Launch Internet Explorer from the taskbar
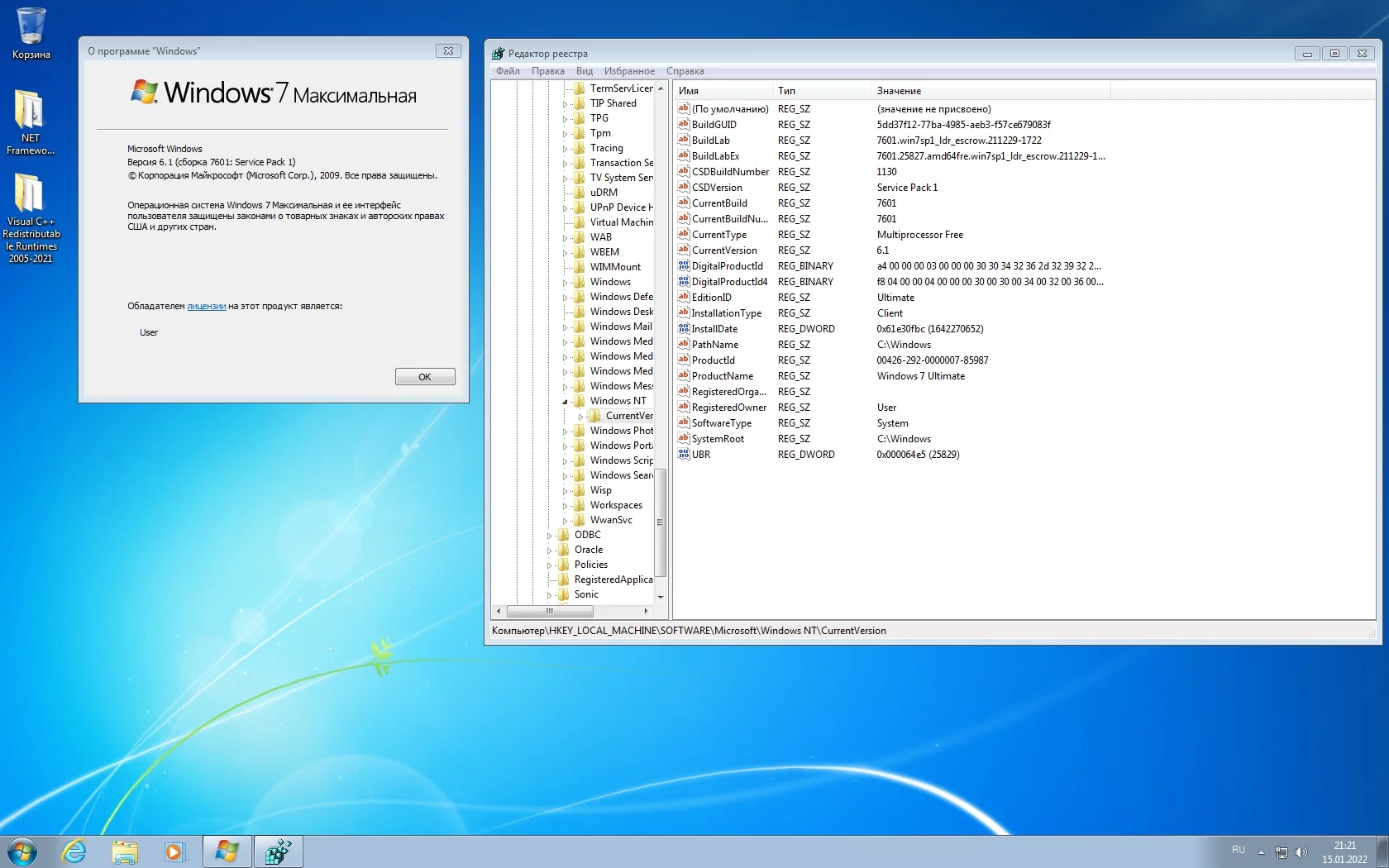Screen dimensions: 1389x868 tap(74, 851)
